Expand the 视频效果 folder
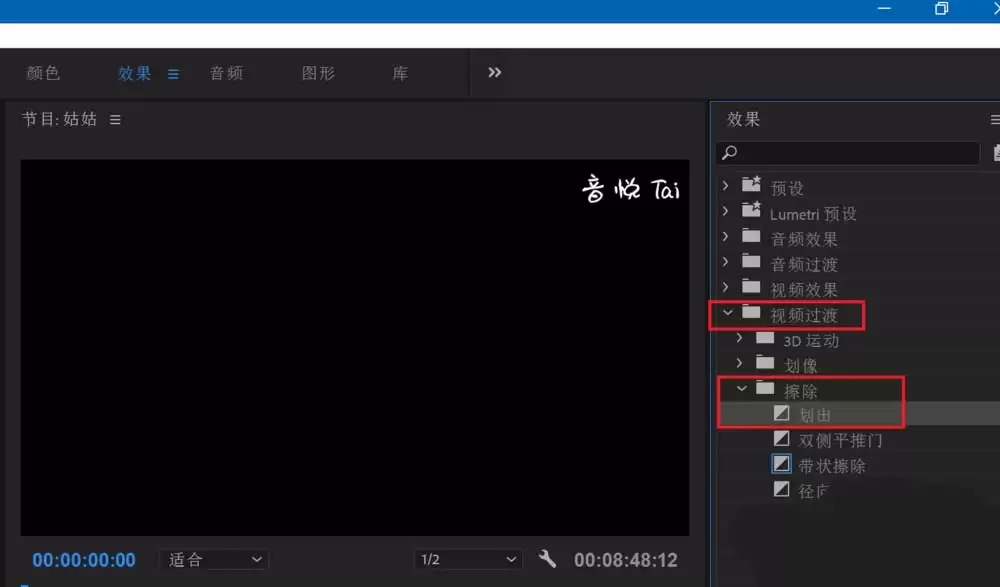Image resolution: width=1000 pixels, height=587 pixels. tap(725, 288)
